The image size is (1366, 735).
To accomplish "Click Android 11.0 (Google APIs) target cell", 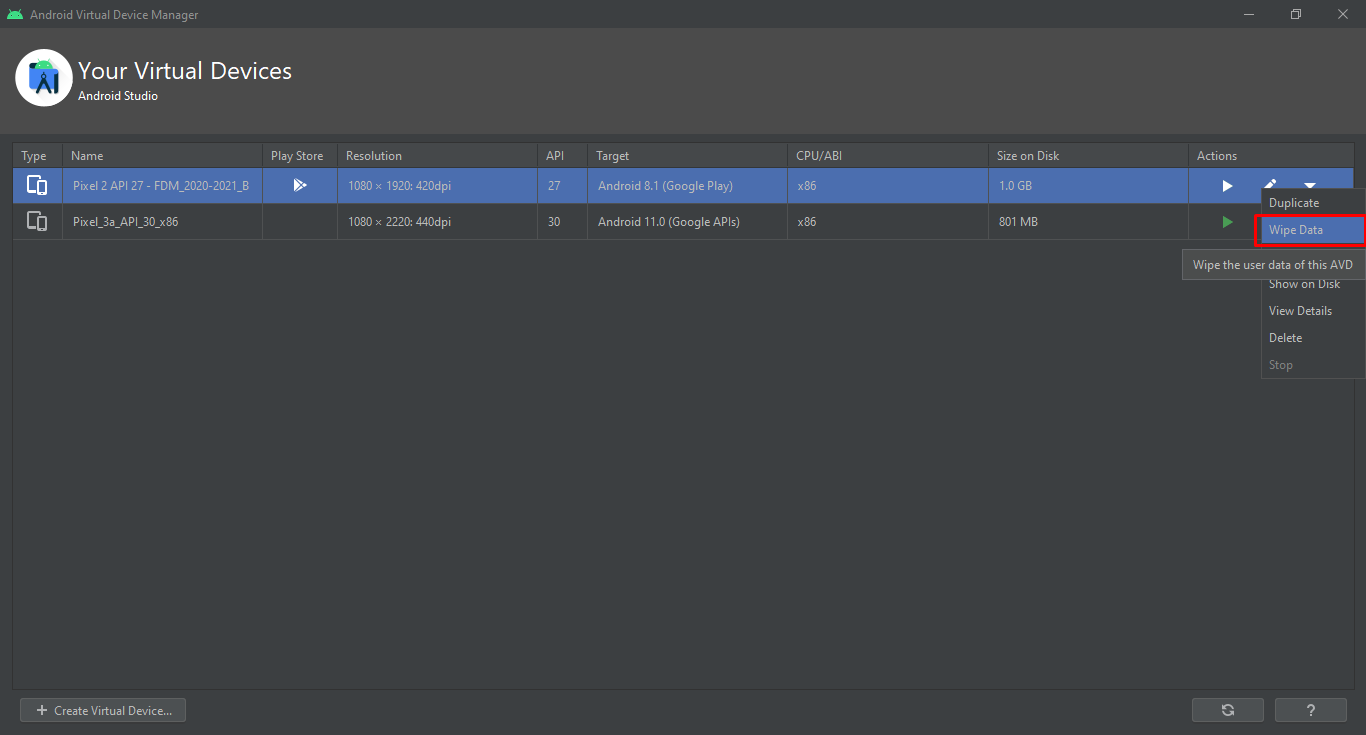I will click(688, 222).
